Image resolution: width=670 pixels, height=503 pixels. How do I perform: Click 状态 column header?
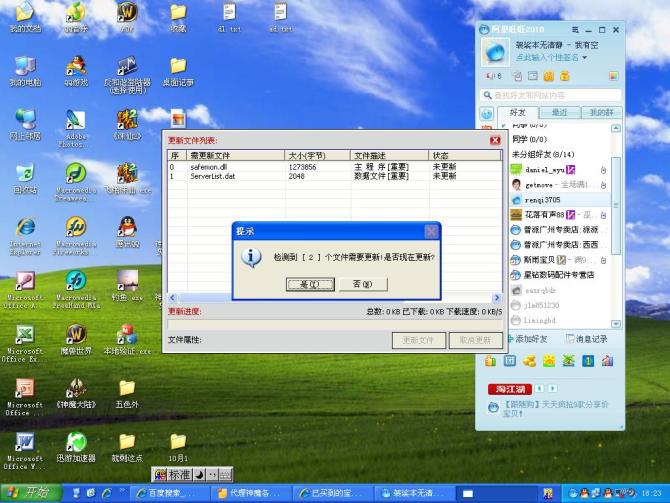pos(464,155)
